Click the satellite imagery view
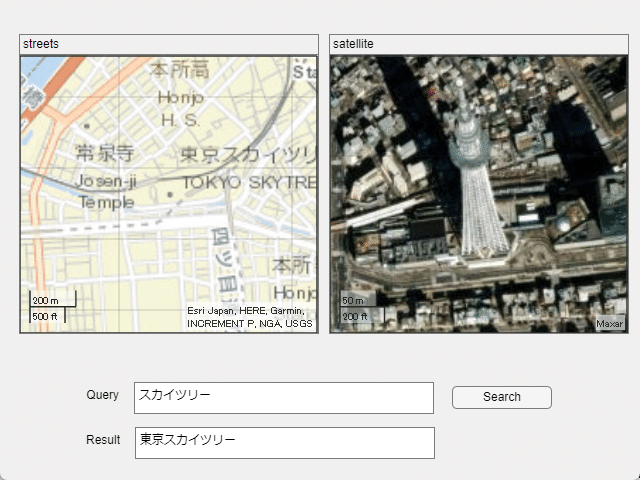 (x=479, y=194)
